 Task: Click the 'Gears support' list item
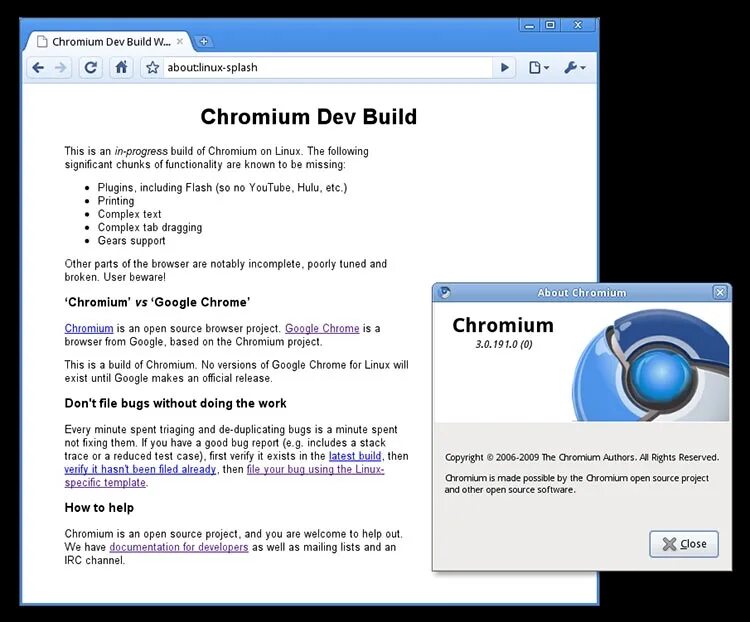click(x=132, y=241)
